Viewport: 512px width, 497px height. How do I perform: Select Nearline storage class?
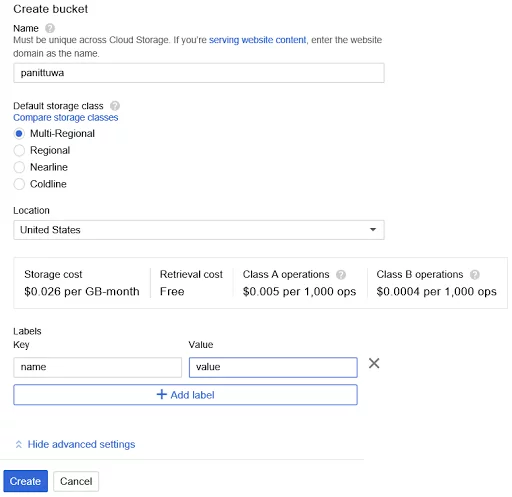coord(19,167)
